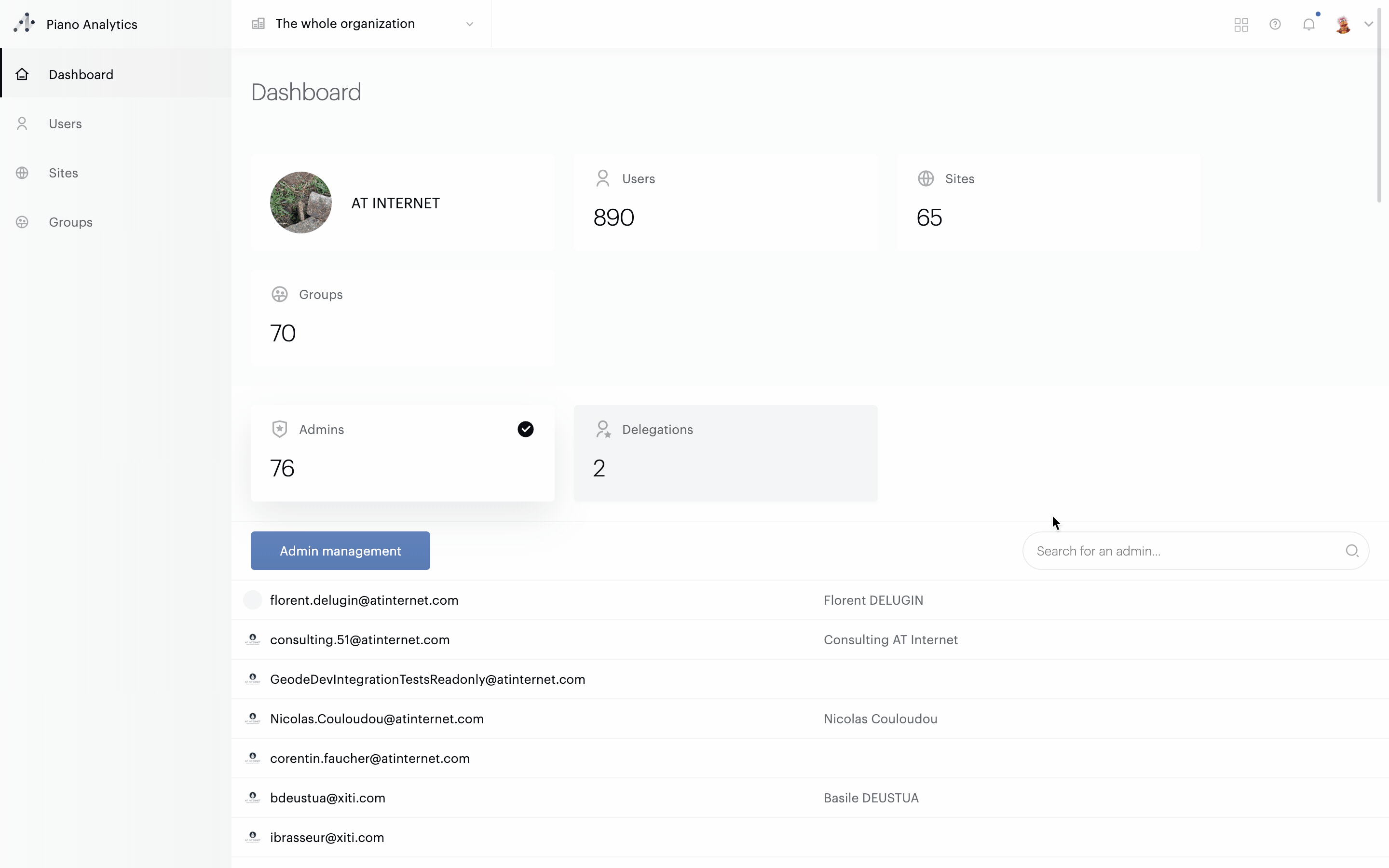The image size is (1389, 868).
Task: Click the Users card person icon
Action: tap(603, 178)
